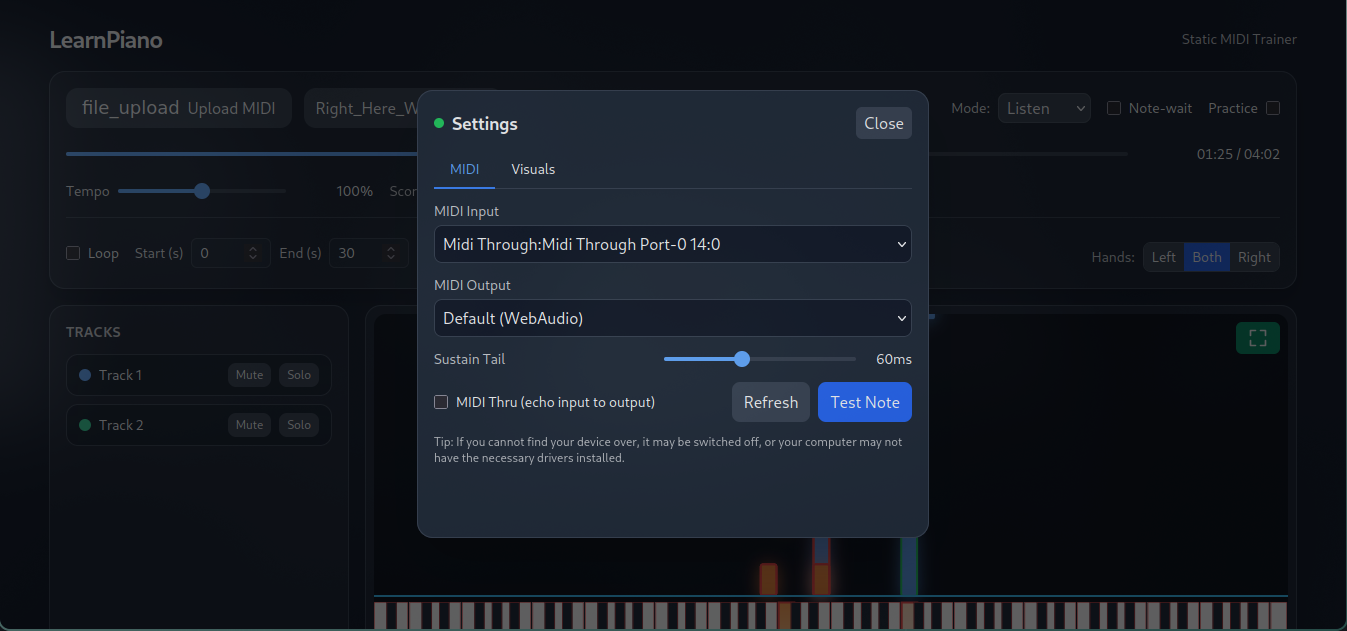The height and width of the screenshot is (631, 1347).
Task: Enable the Practice checkbox
Action: point(1272,107)
